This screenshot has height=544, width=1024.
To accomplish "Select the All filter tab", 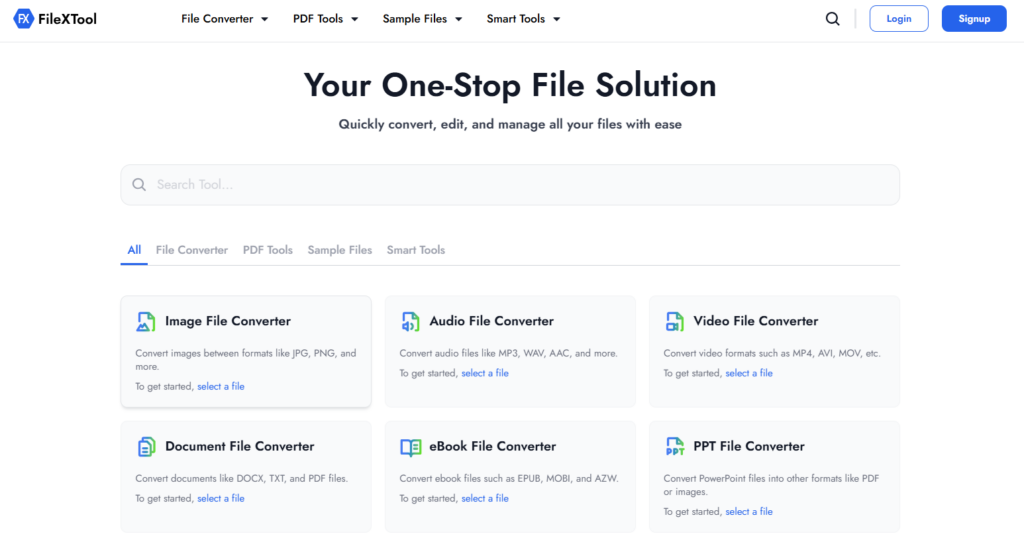I will coord(134,250).
